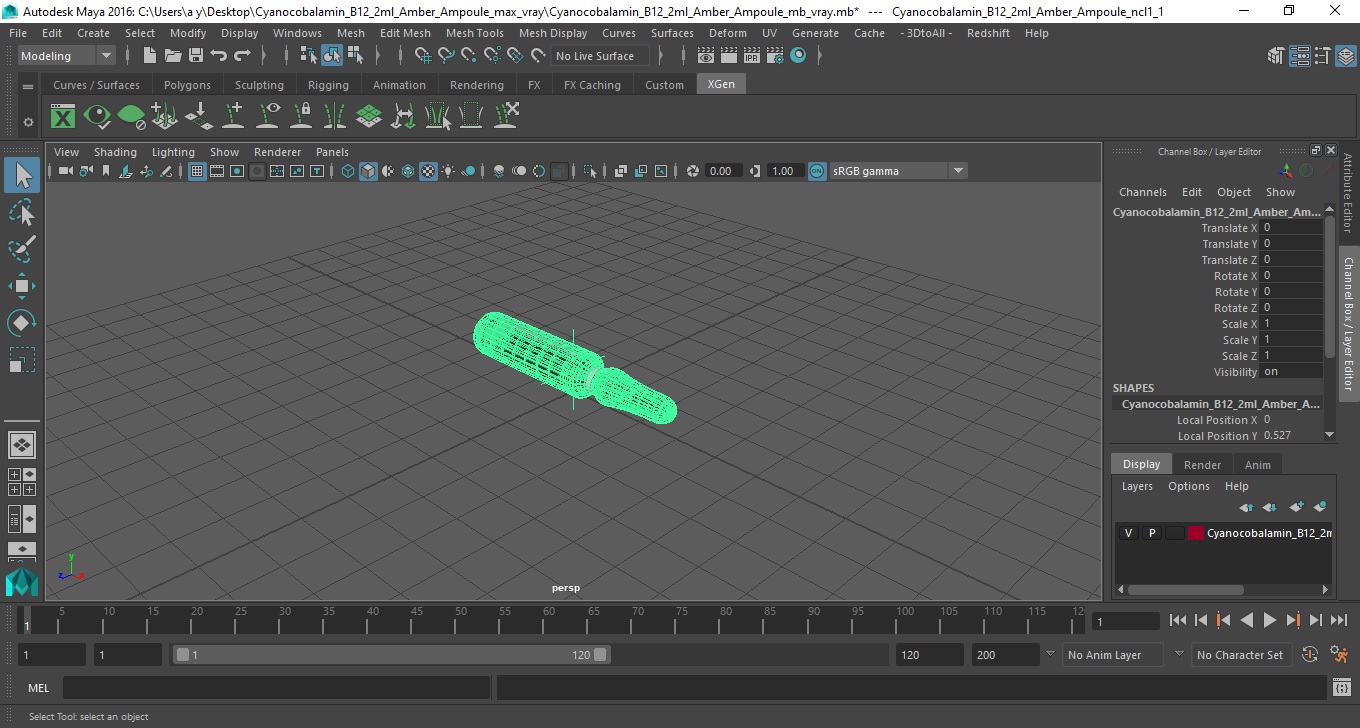Toggle wireframe display in viewport
The height and width of the screenshot is (728, 1360).
[x=347, y=171]
